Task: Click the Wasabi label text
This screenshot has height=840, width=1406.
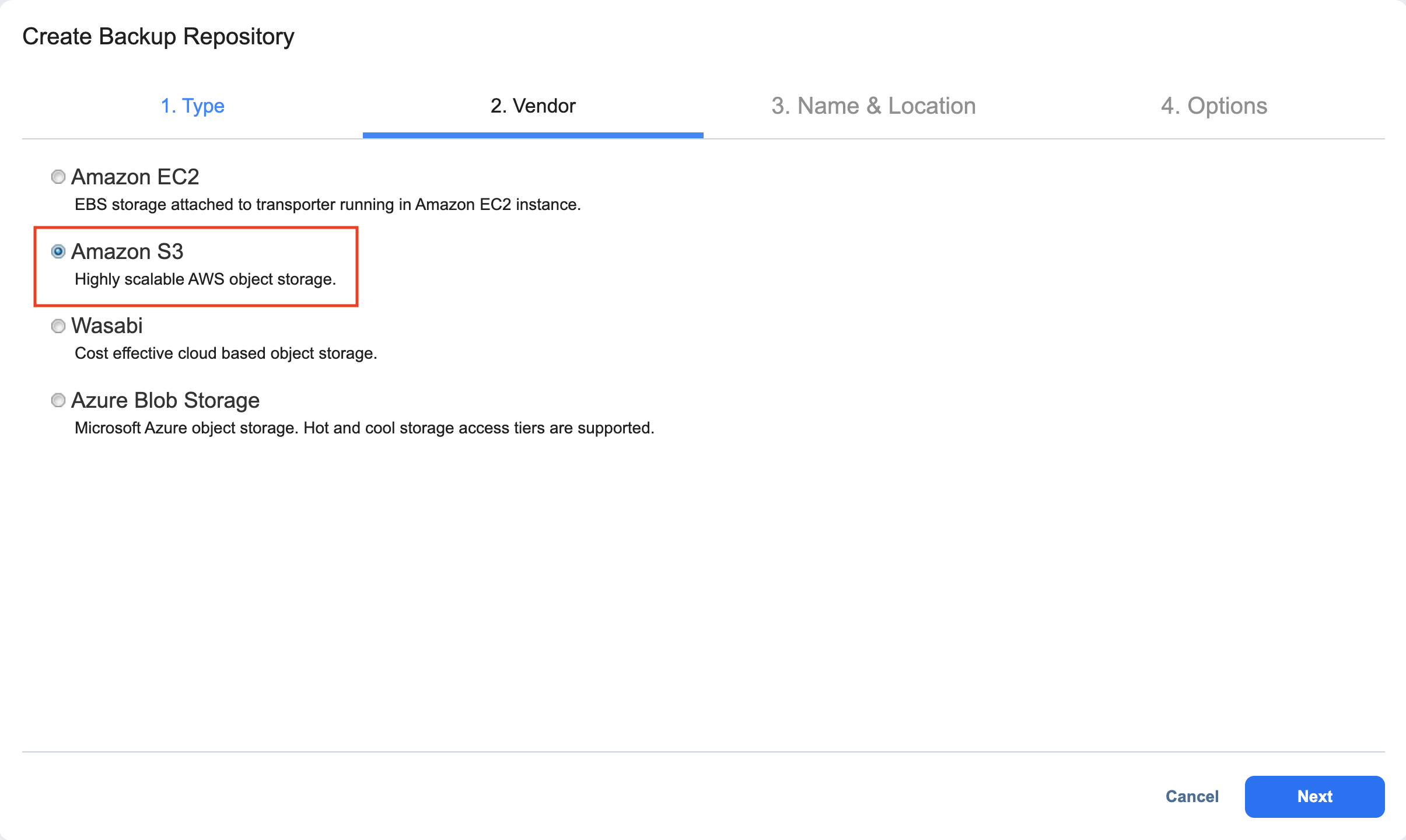Action: [107, 325]
